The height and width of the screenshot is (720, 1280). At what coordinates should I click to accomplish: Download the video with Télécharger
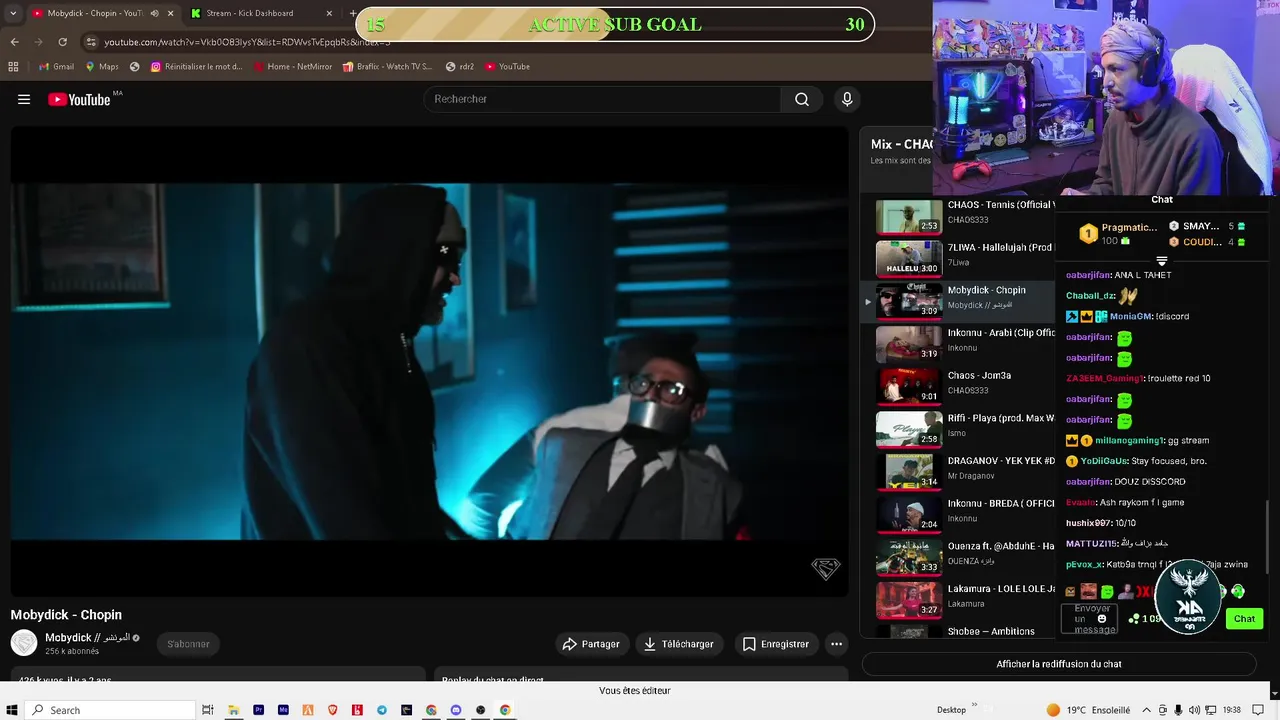tap(678, 644)
